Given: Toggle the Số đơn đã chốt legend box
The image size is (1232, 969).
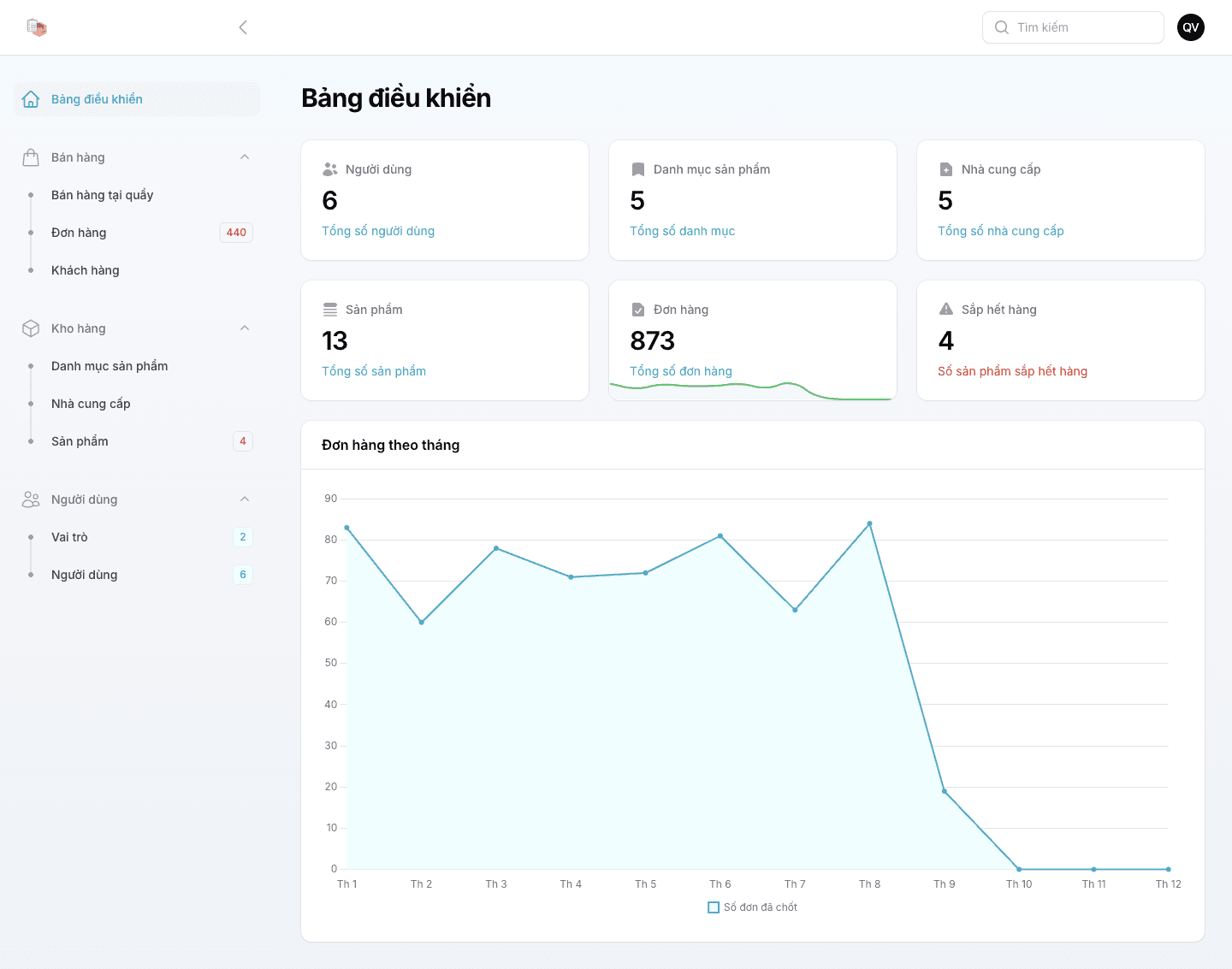Looking at the screenshot, I should (x=714, y=907).
